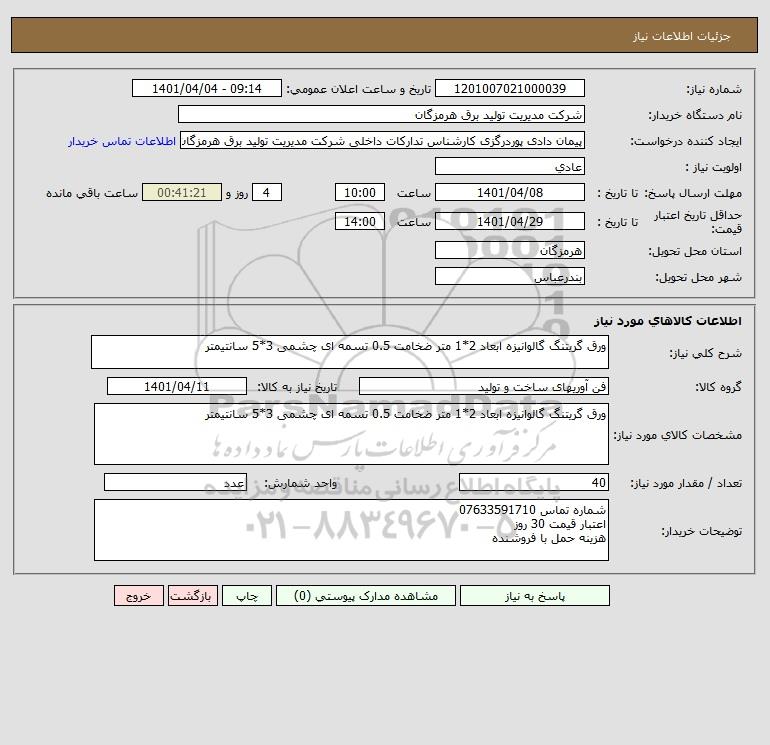Click the label واحد شمارش
This screenshot has width=770, height=745.
[x=301, y=483]
